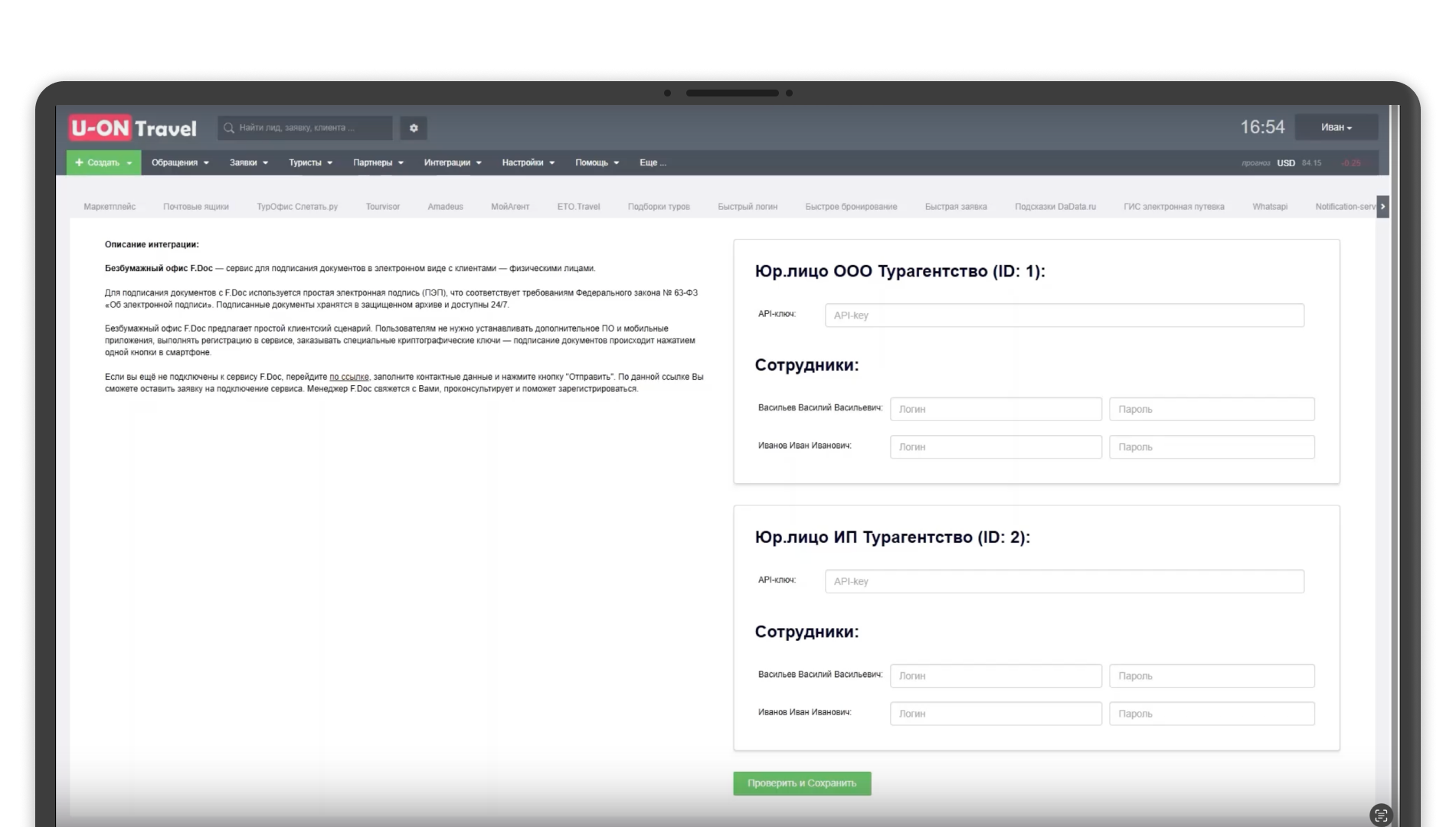Click the screenshot scan icon bottom-right
Screen dimensions: 1456x827
pos(1380,815)
